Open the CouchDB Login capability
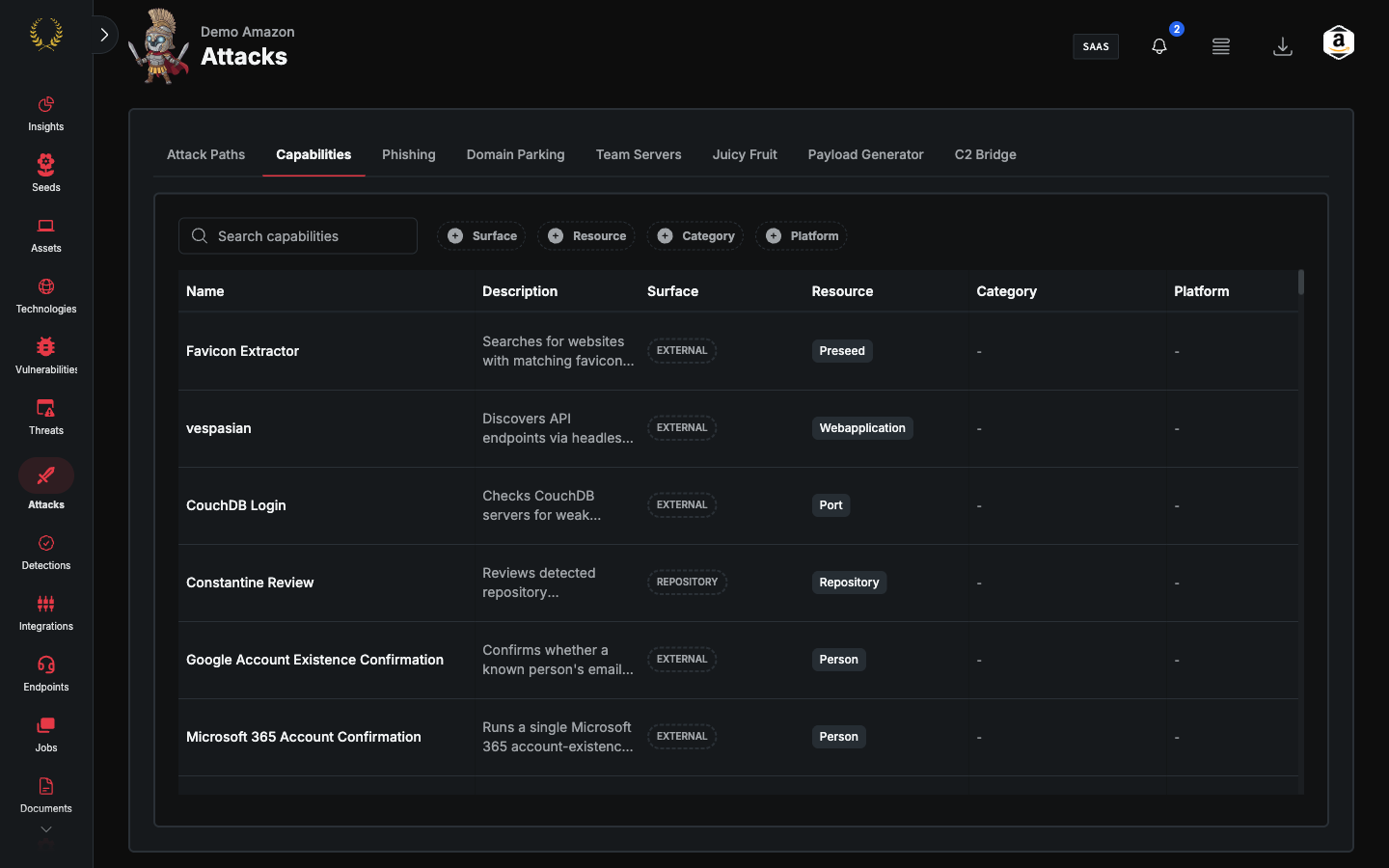The image size is (1389, 868). 235,505
